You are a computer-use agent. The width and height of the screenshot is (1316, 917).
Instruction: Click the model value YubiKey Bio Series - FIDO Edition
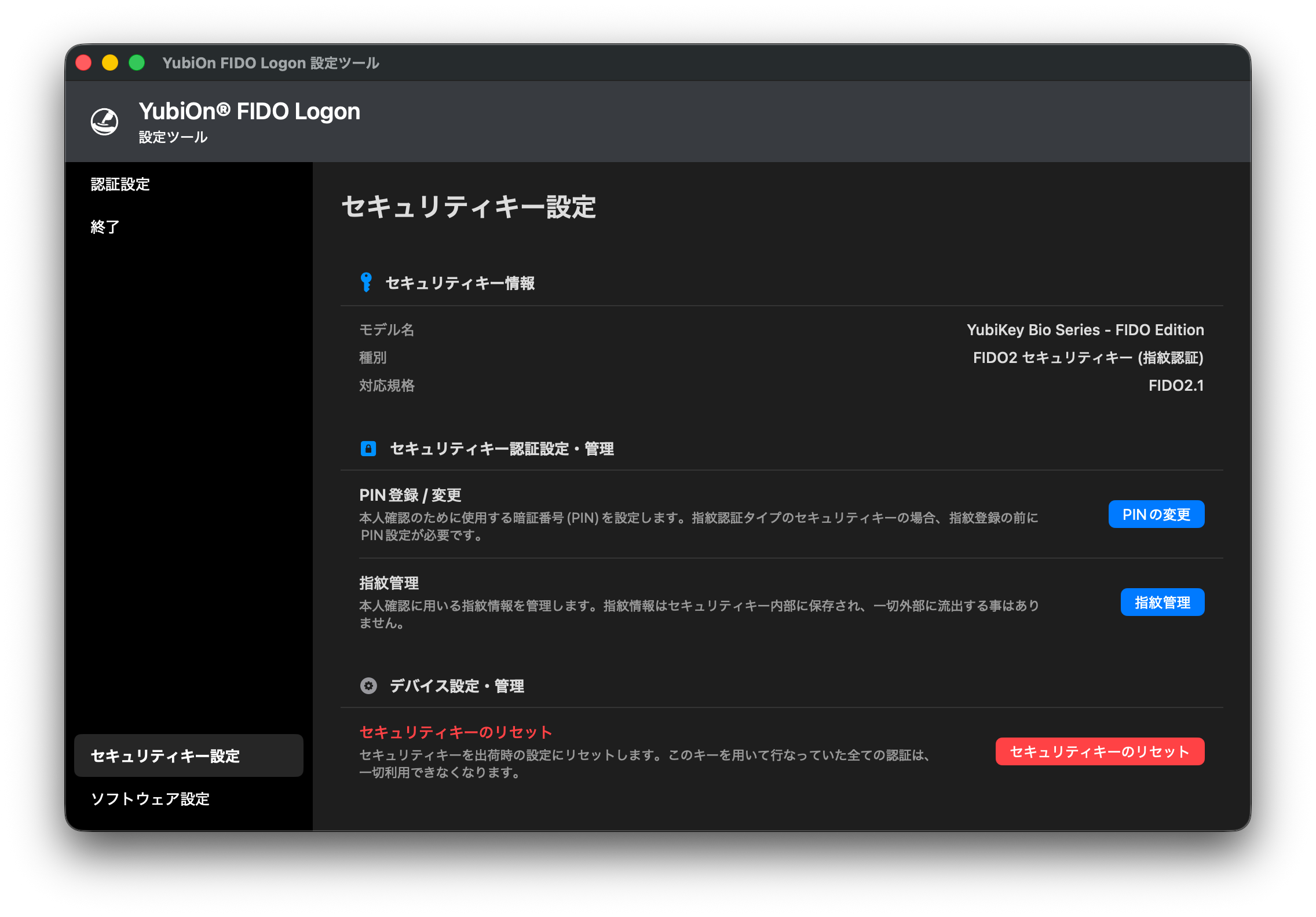1085,330
